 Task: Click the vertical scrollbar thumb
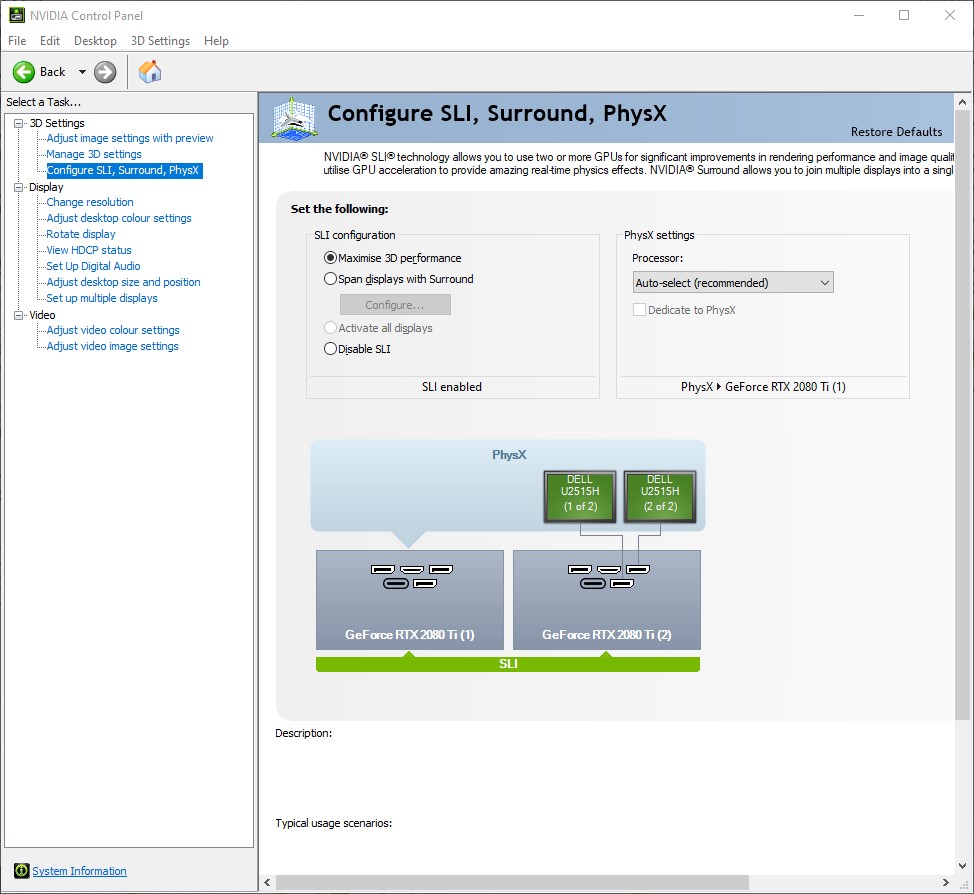[962, 415]
